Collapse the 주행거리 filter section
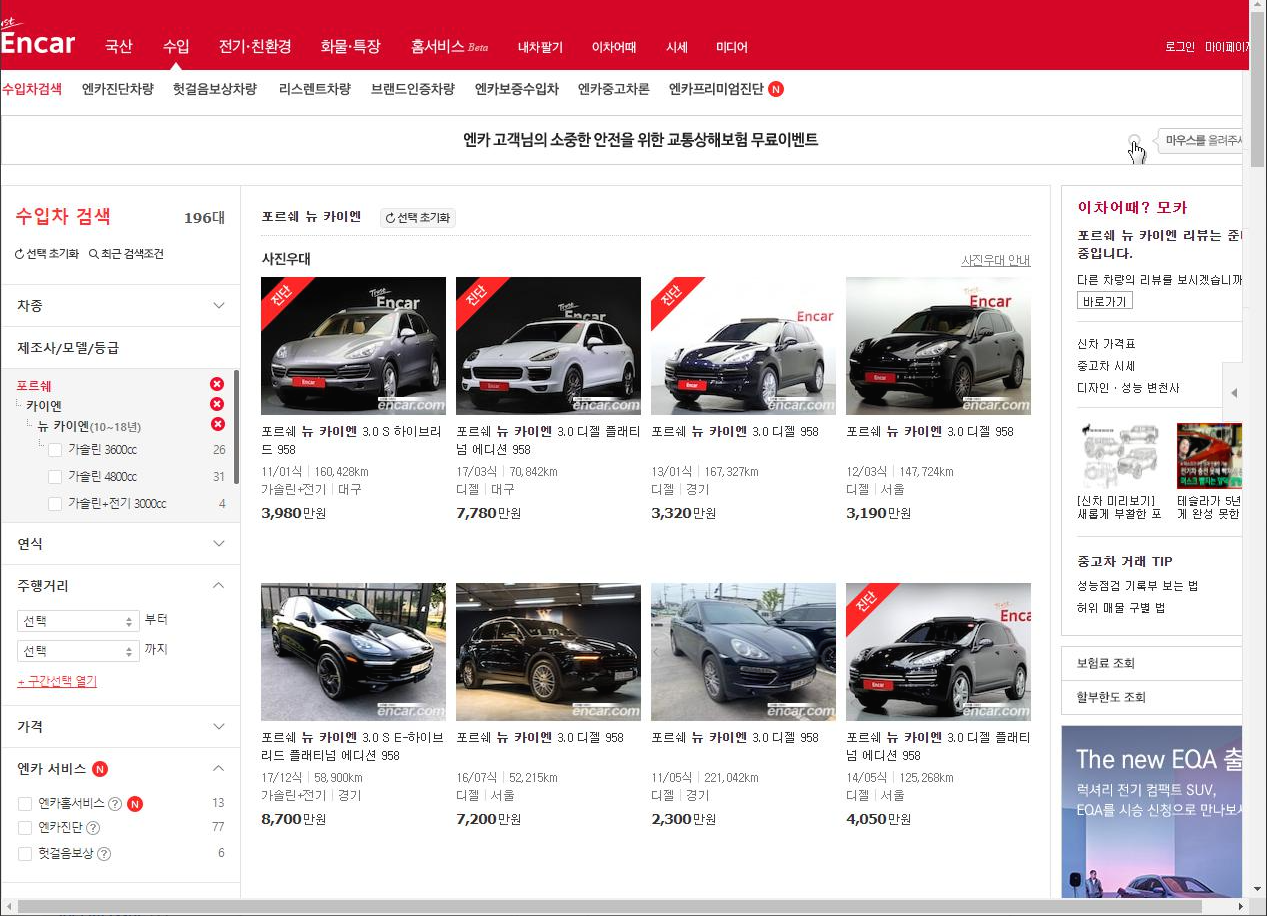Screen dimensions: 1267x916 click(219, 585)
